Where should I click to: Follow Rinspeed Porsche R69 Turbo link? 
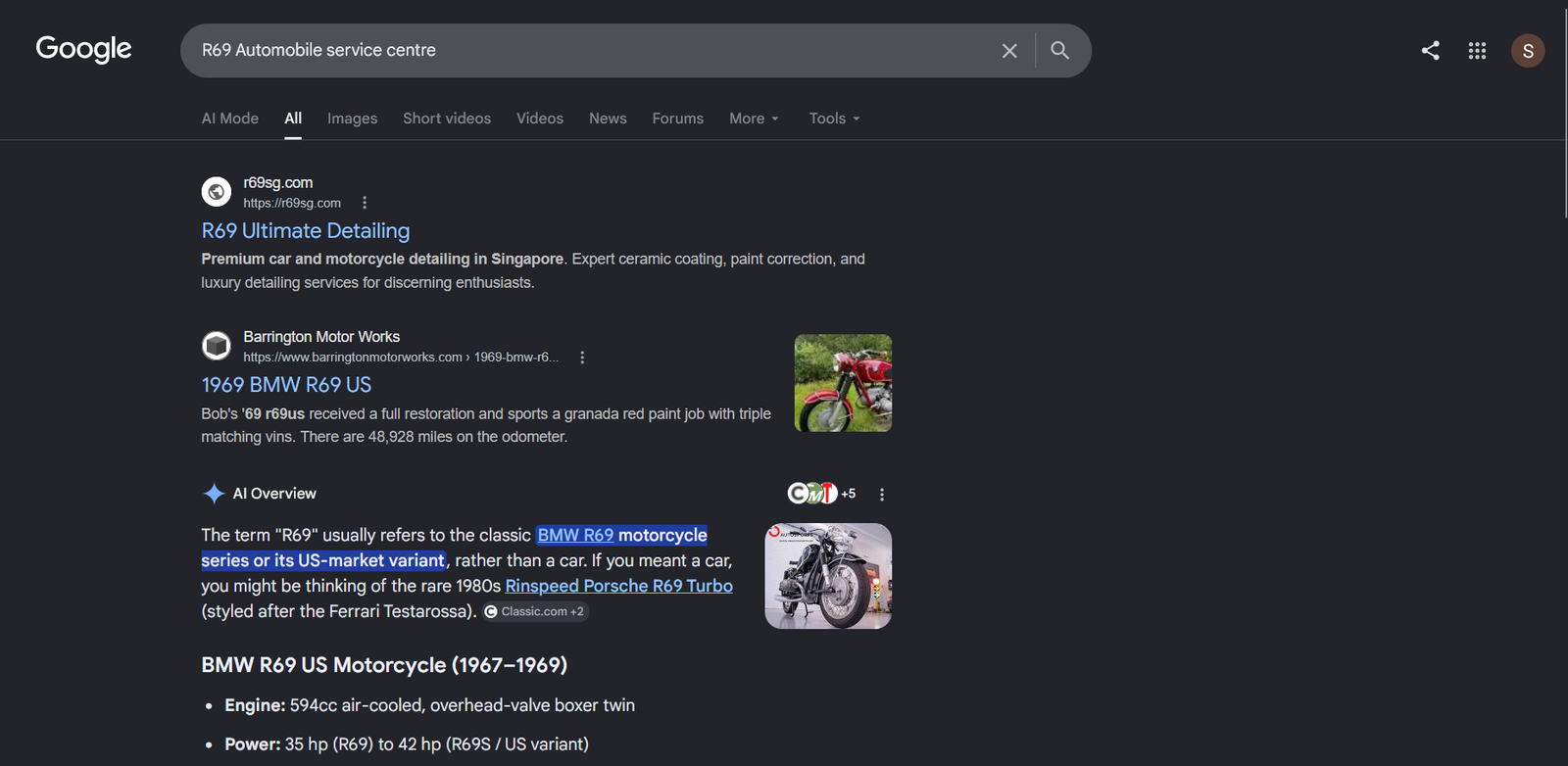619,586
